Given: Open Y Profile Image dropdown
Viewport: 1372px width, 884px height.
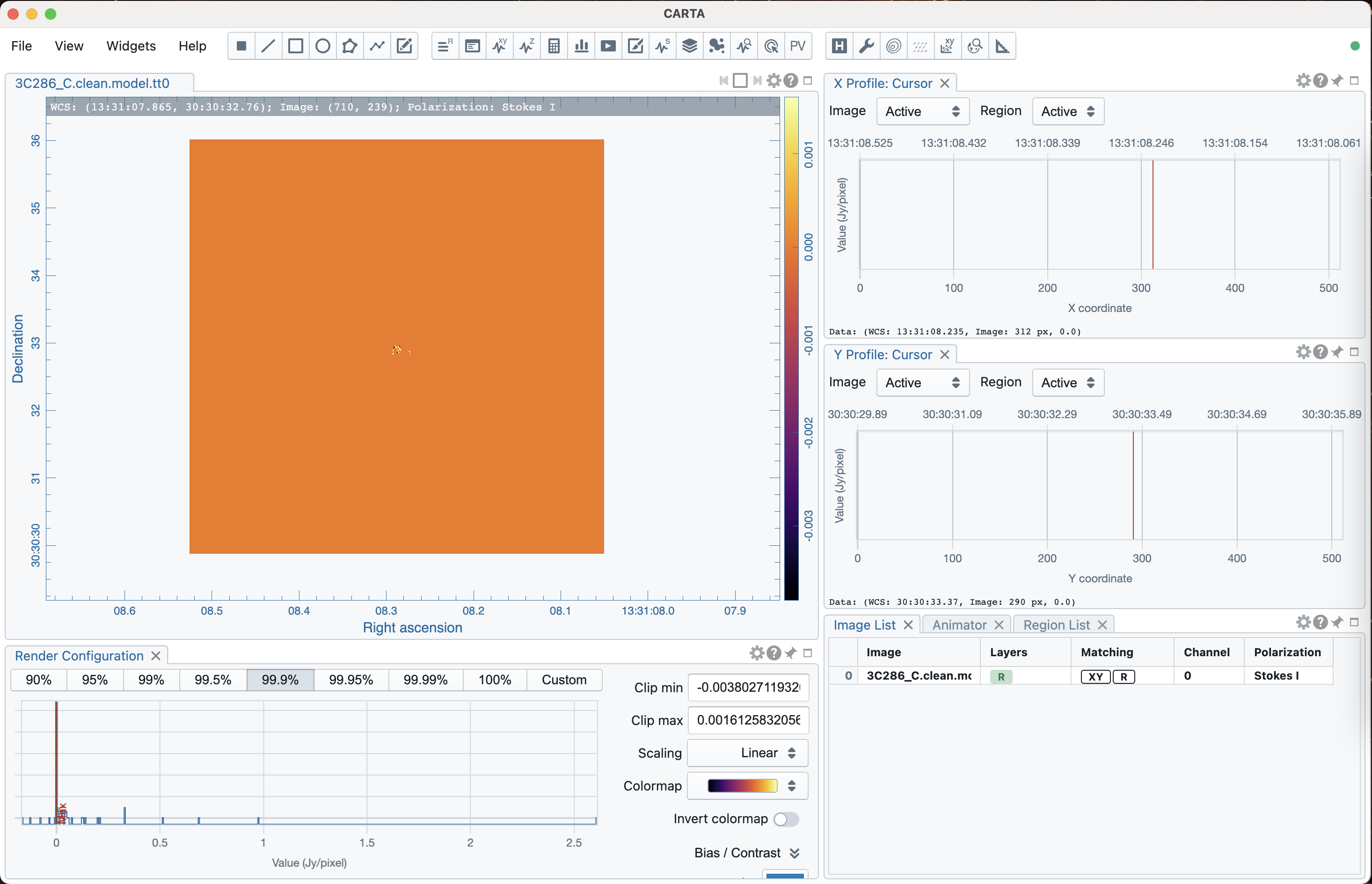Looking at the screenshot, I should [923, 383].
